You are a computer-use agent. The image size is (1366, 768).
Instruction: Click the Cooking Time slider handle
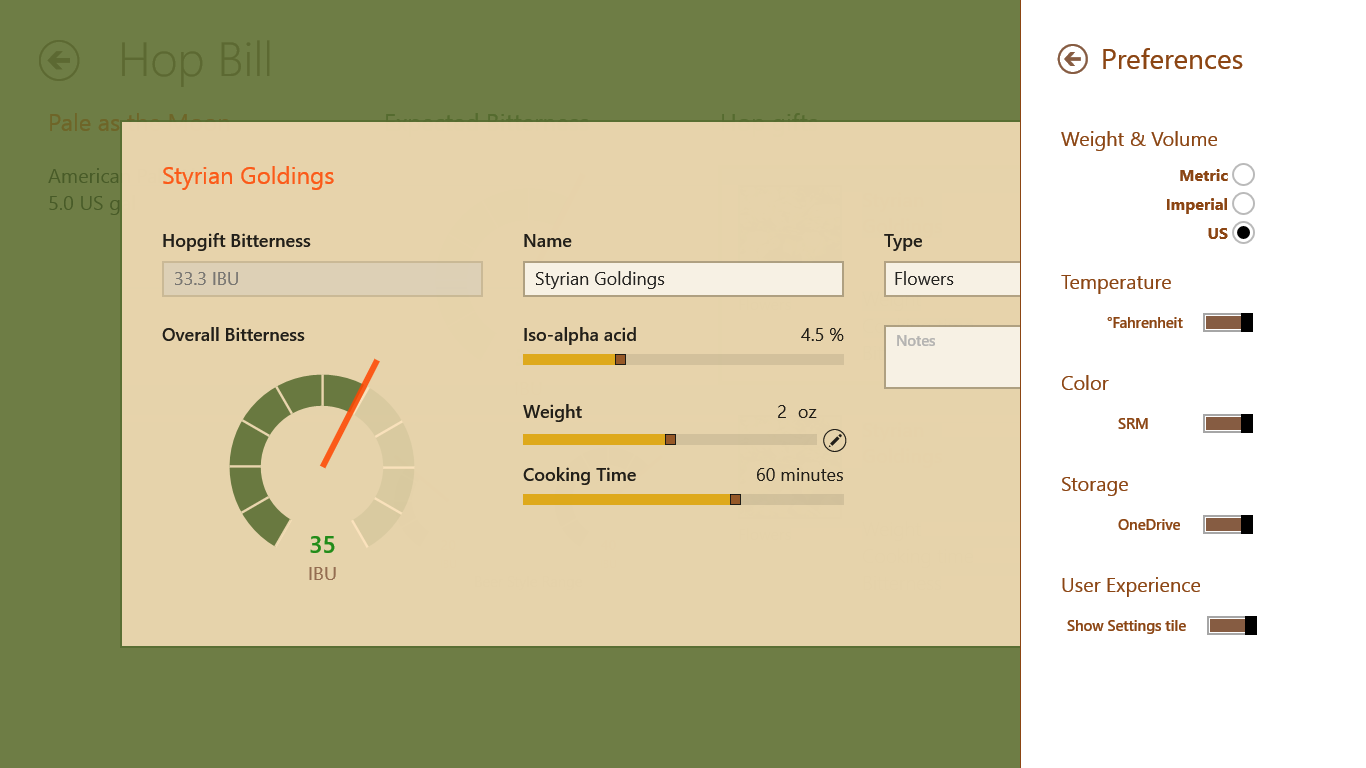[x=735, y=499]
